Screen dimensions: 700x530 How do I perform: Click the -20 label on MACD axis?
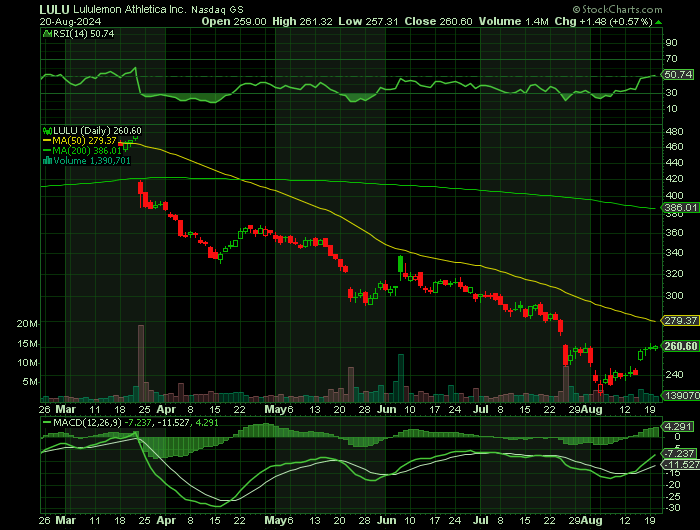coord(674,485)
